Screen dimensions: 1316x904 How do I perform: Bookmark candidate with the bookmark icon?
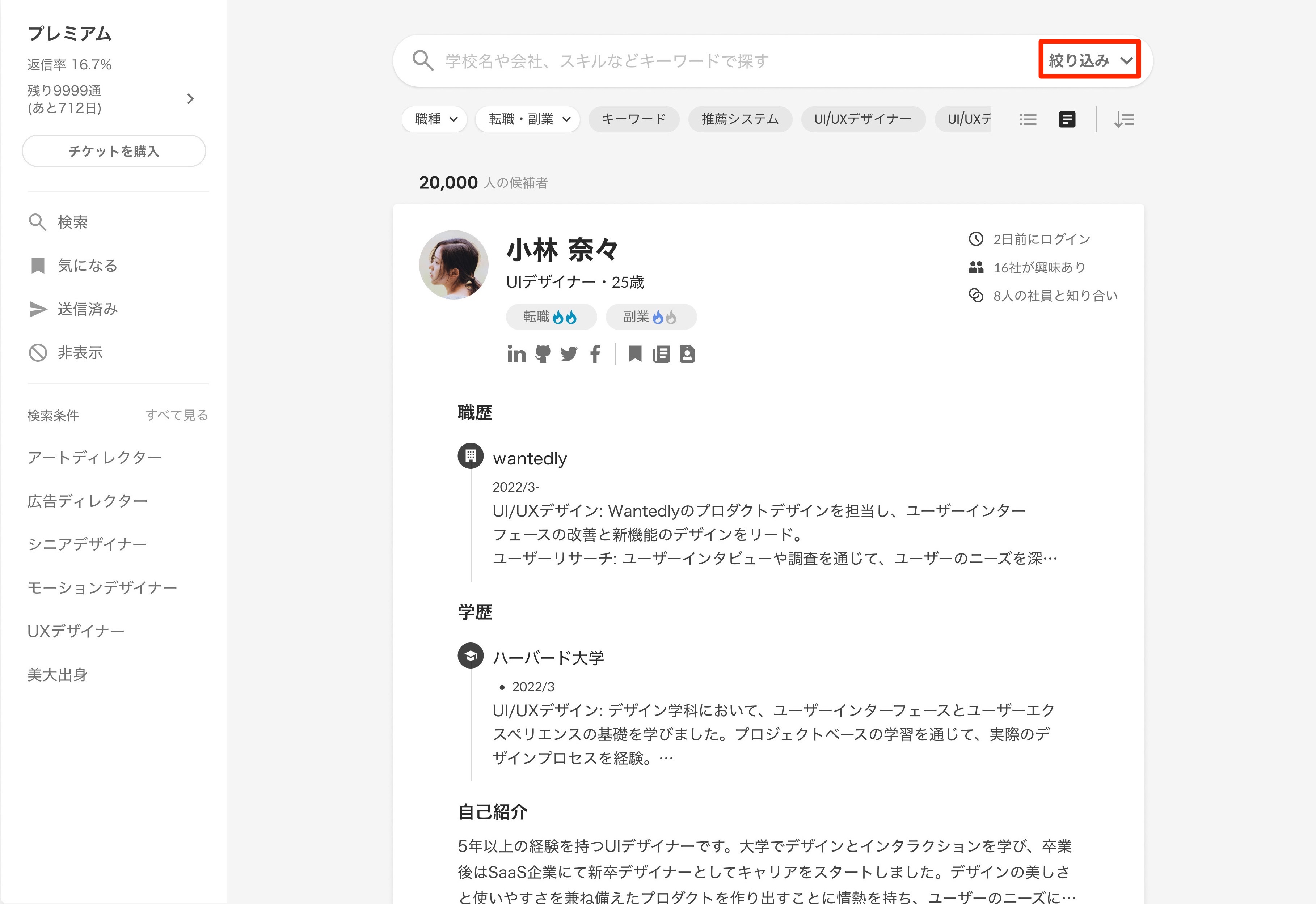[x=635, y=354]
